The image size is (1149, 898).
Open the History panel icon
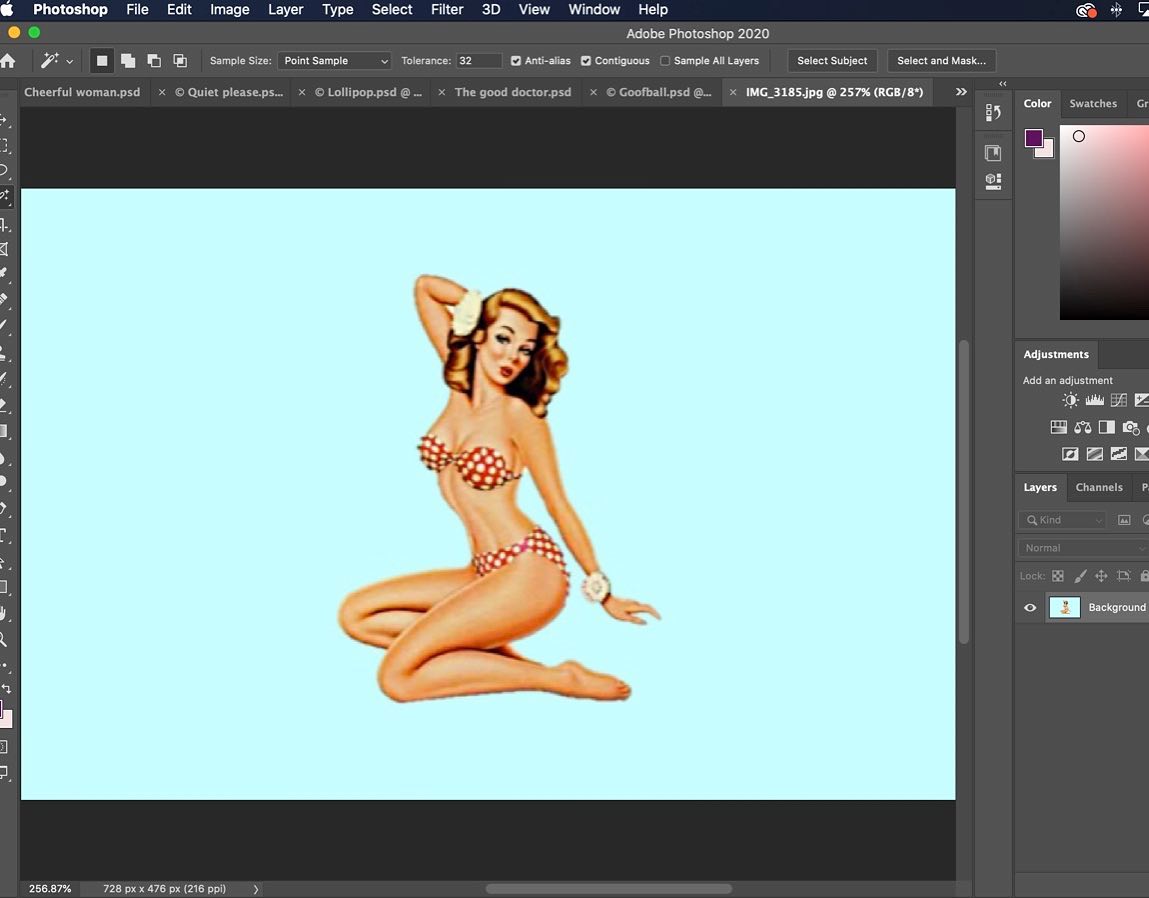(993, 112)
